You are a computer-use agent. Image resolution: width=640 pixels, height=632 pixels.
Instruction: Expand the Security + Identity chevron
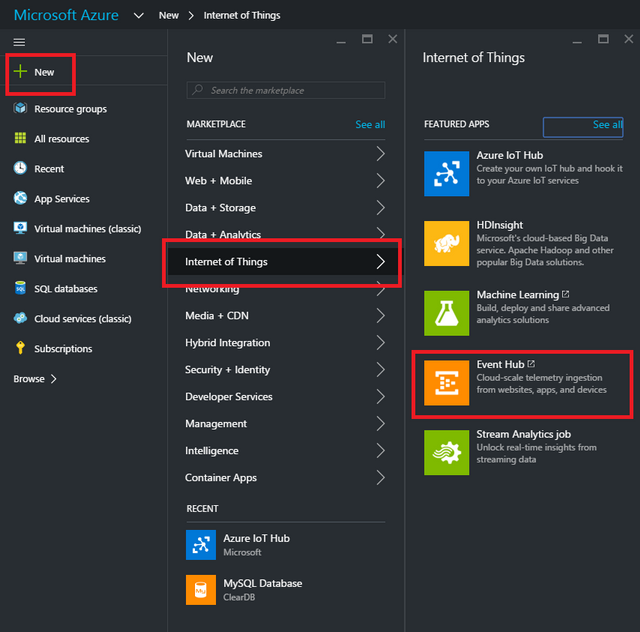(380, 369)
